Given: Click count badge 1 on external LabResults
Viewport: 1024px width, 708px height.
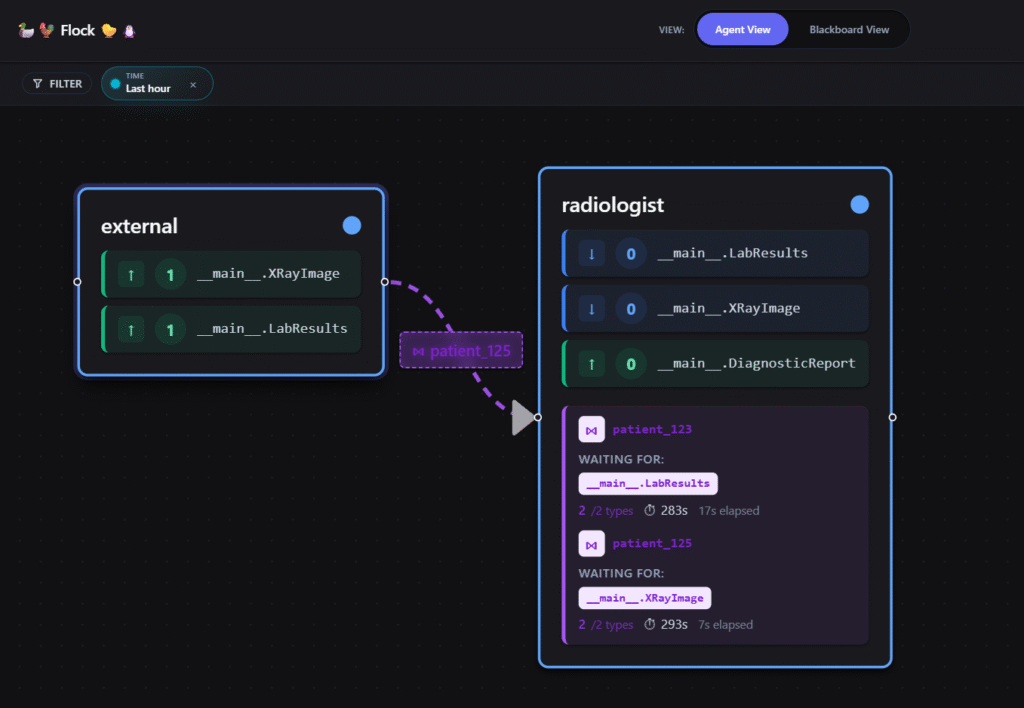Looking at the screenshot, I should 170,329.
